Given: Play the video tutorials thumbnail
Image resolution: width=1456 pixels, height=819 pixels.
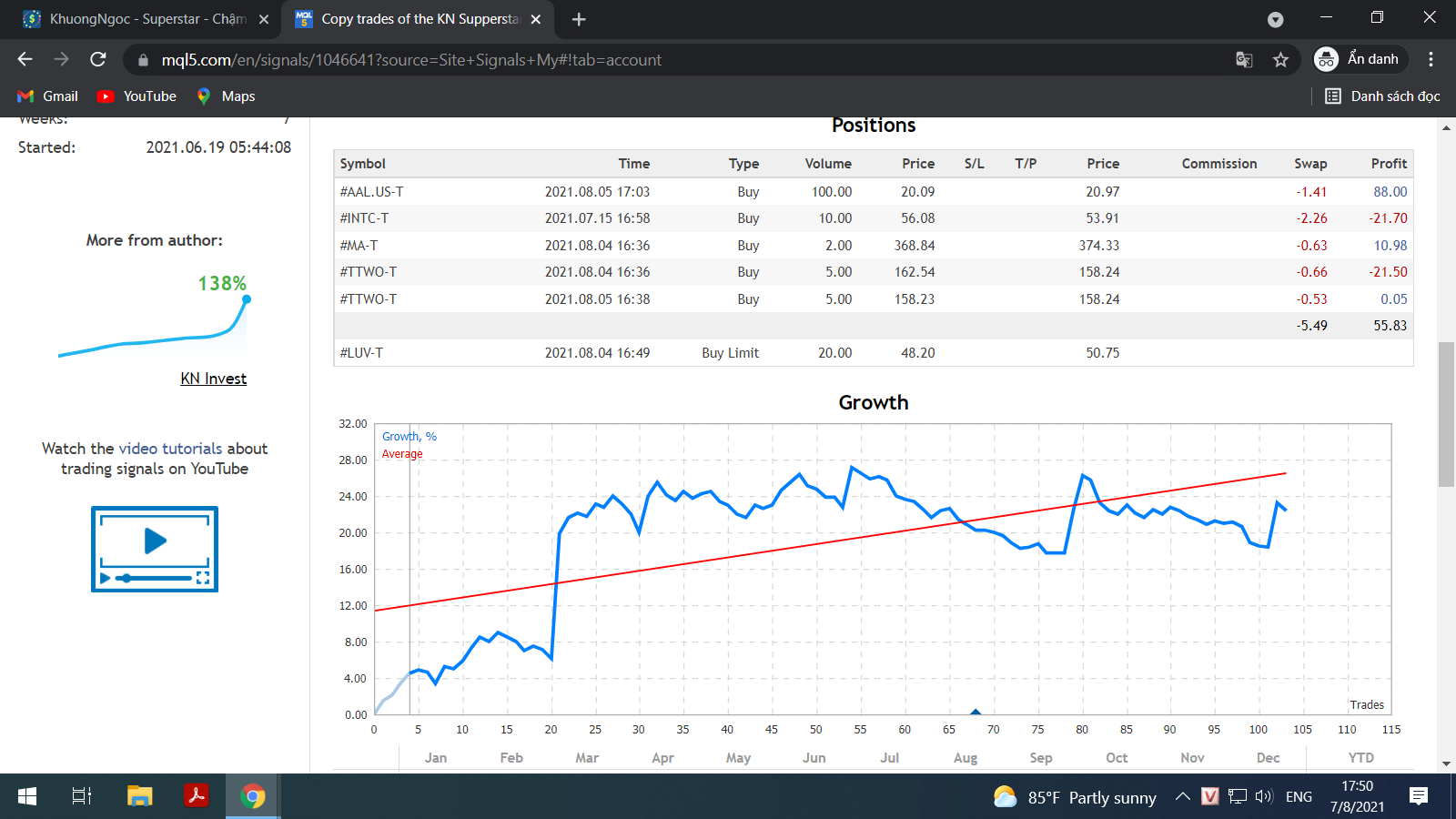Looking at the screenshot, I should tap(155, 549).
